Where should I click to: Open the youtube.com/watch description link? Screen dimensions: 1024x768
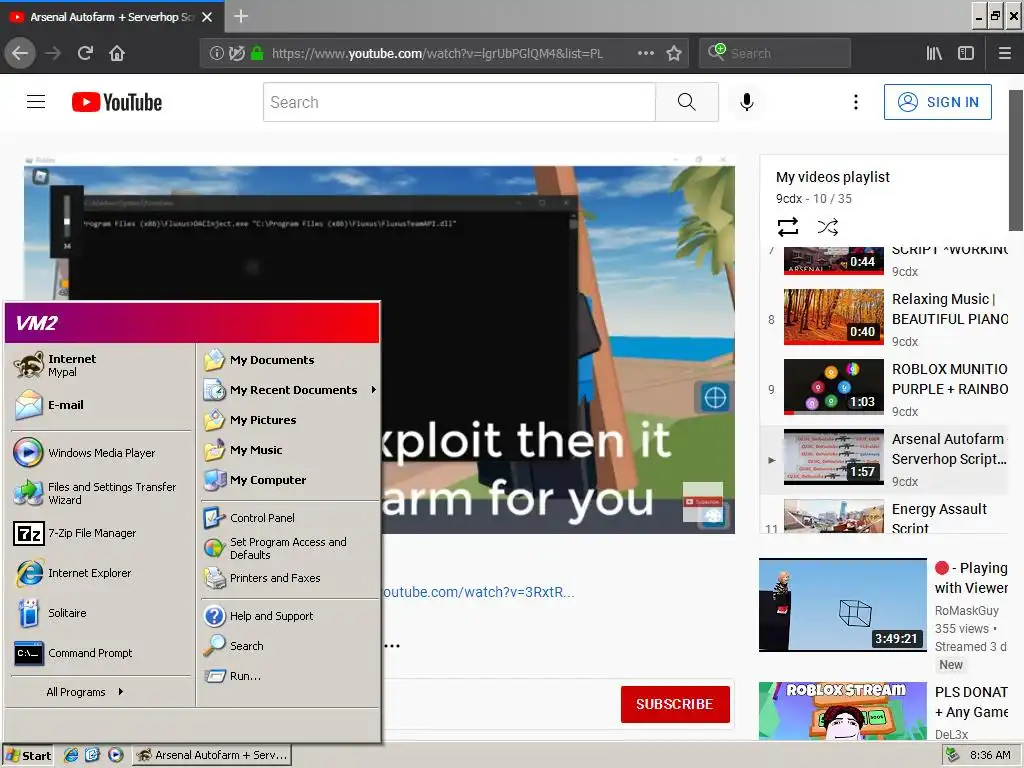pyautogui.click(x=478, y=592)
